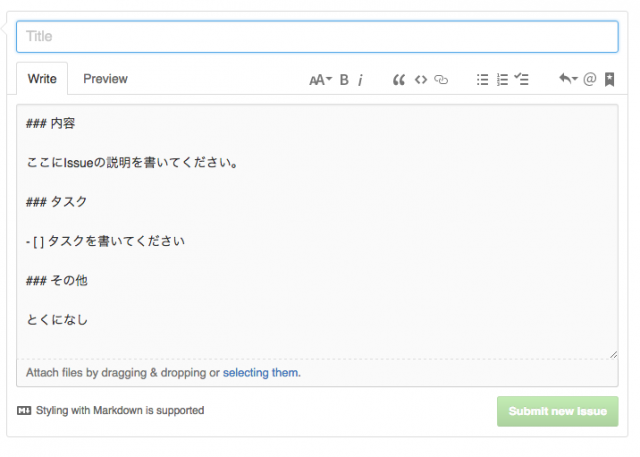
Task: Switch to the Write tab
Action: click(42, 79)
